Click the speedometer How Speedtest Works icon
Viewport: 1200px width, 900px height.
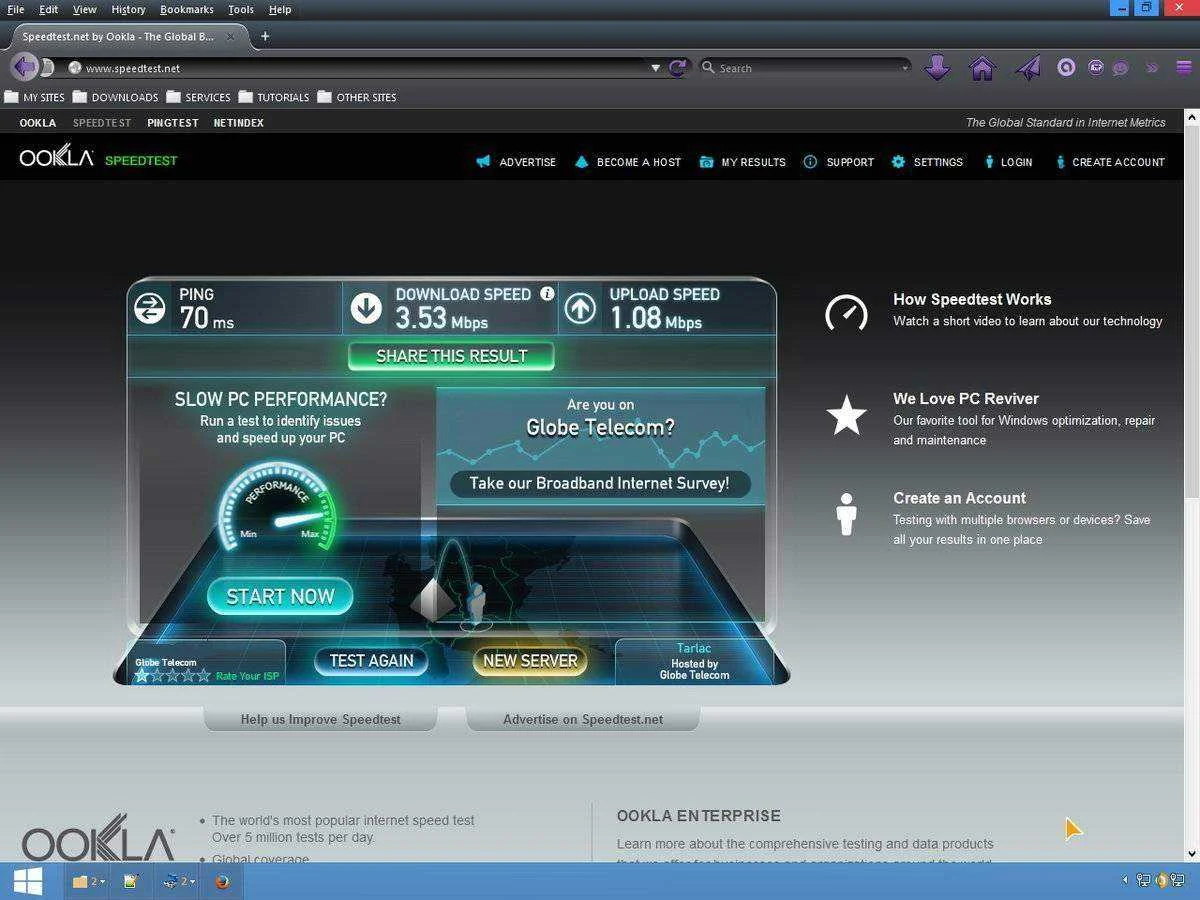point(846,312)
